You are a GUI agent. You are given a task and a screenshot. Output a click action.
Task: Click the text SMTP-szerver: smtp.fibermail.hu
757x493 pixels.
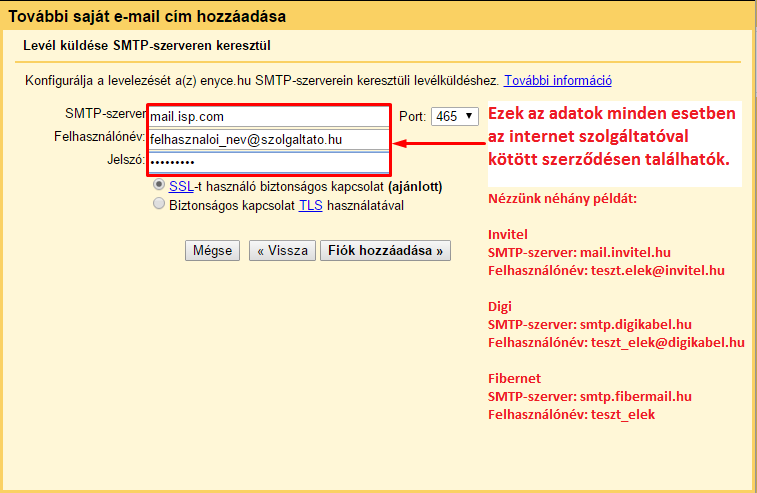(590, 396)
